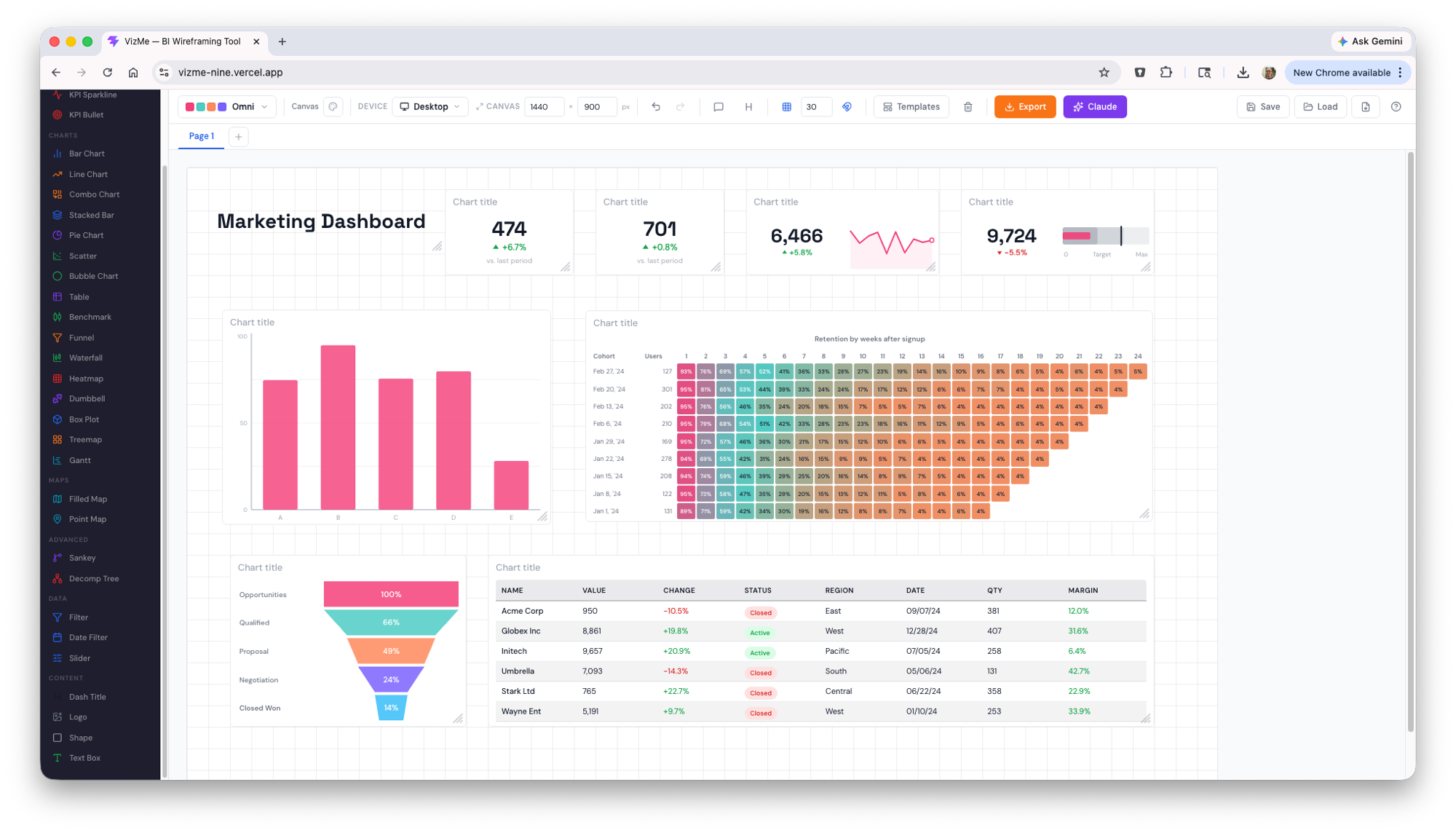Choose the Dumbbell chart item
The height and width of the screenshot is (833, 1456).
click(87, 399)
